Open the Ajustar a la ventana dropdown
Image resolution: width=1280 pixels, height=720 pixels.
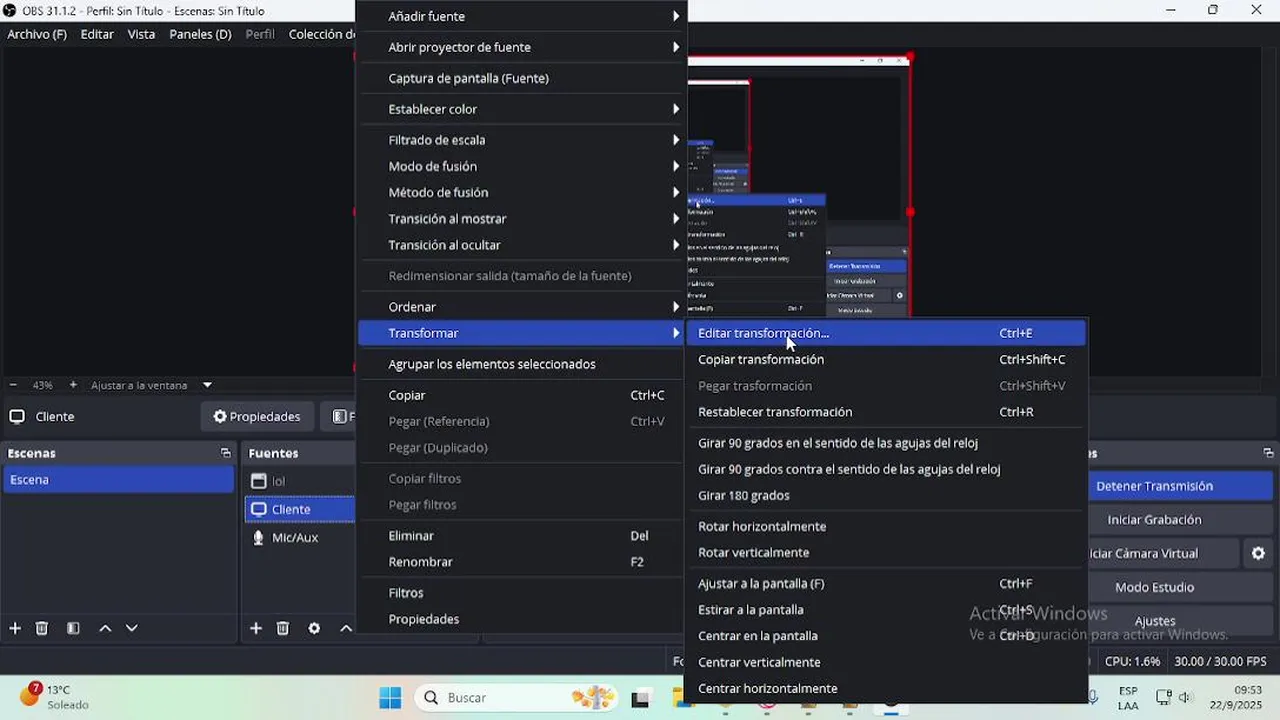208,385
